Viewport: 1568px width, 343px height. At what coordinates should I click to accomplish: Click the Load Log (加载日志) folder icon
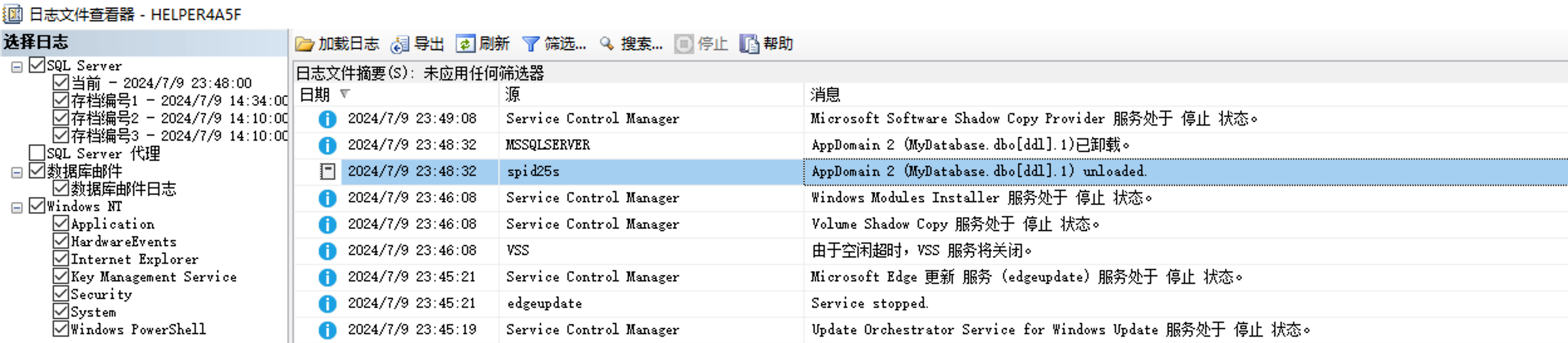click(305, 44)
